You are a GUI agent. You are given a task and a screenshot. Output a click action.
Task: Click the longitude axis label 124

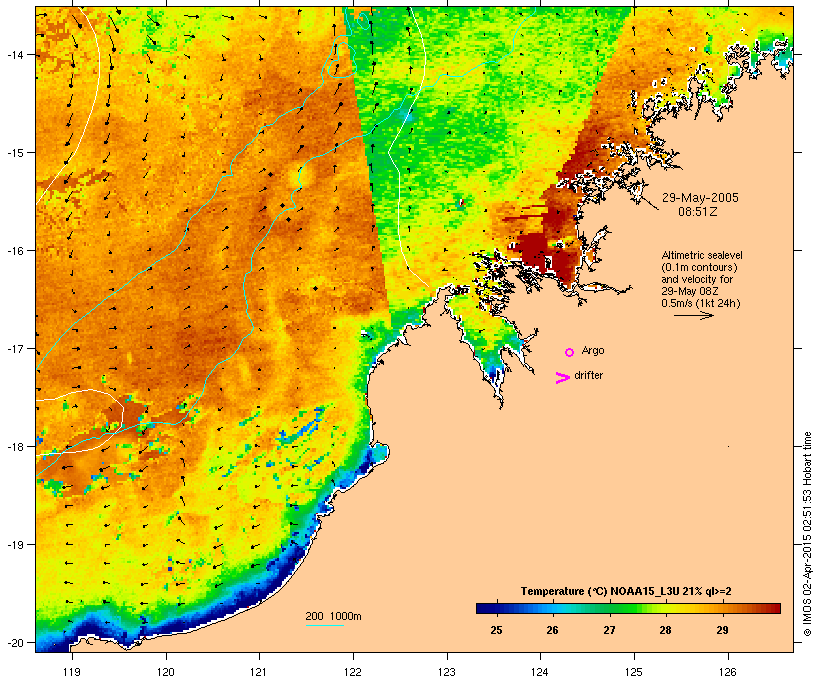click(540, 672)
